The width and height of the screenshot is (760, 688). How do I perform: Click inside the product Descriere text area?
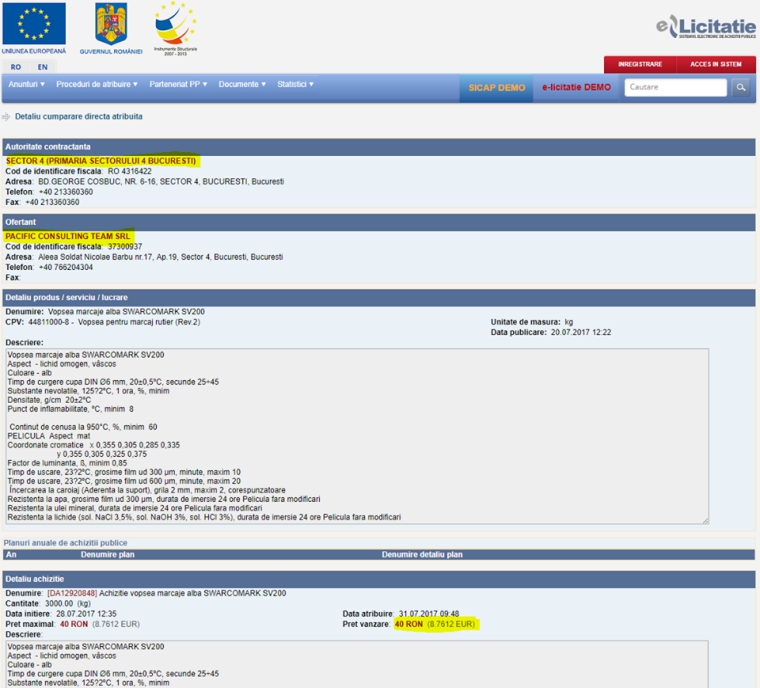tap(357, 436)
